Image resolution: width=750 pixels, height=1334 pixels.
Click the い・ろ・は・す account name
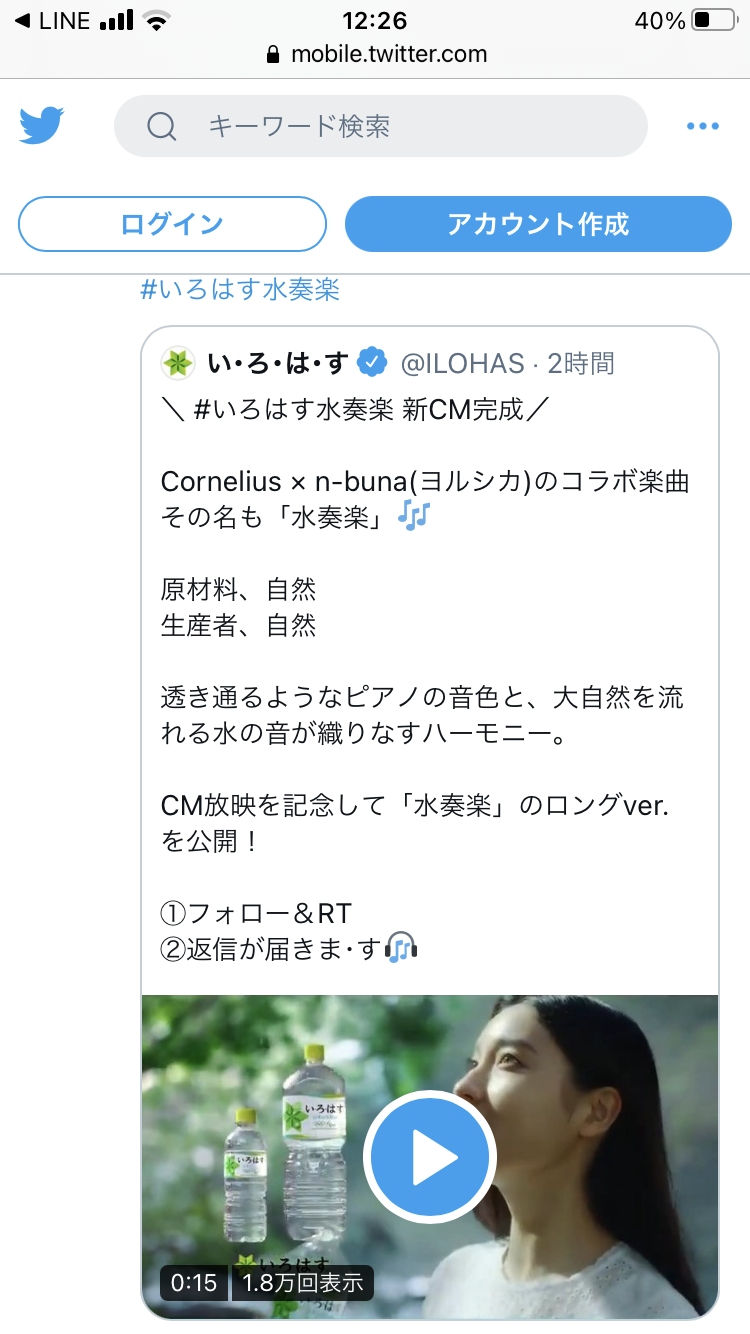pos(277,364)
